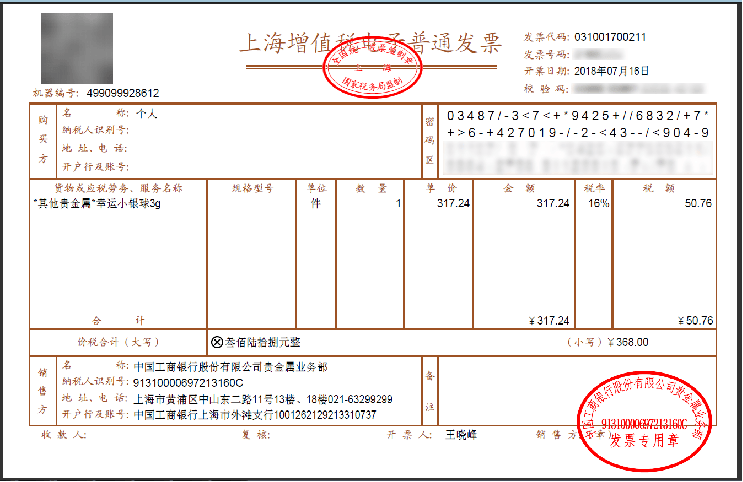Click the blurred QR code image
743x482 pixels.
click(x=77, y=48)
